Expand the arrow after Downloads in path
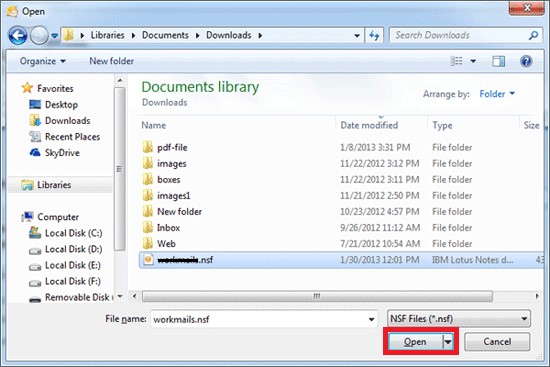The height and width of the screenshot is (367, 550). [x=260, y=35]
